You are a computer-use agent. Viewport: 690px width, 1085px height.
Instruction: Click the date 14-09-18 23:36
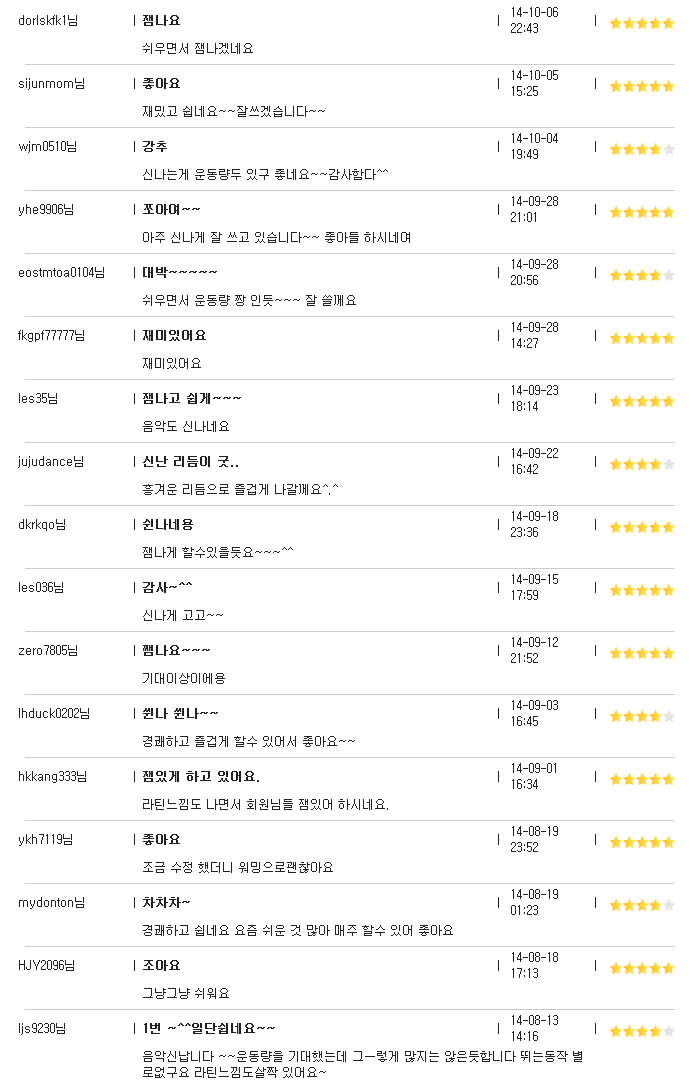[x=534, y=525]
